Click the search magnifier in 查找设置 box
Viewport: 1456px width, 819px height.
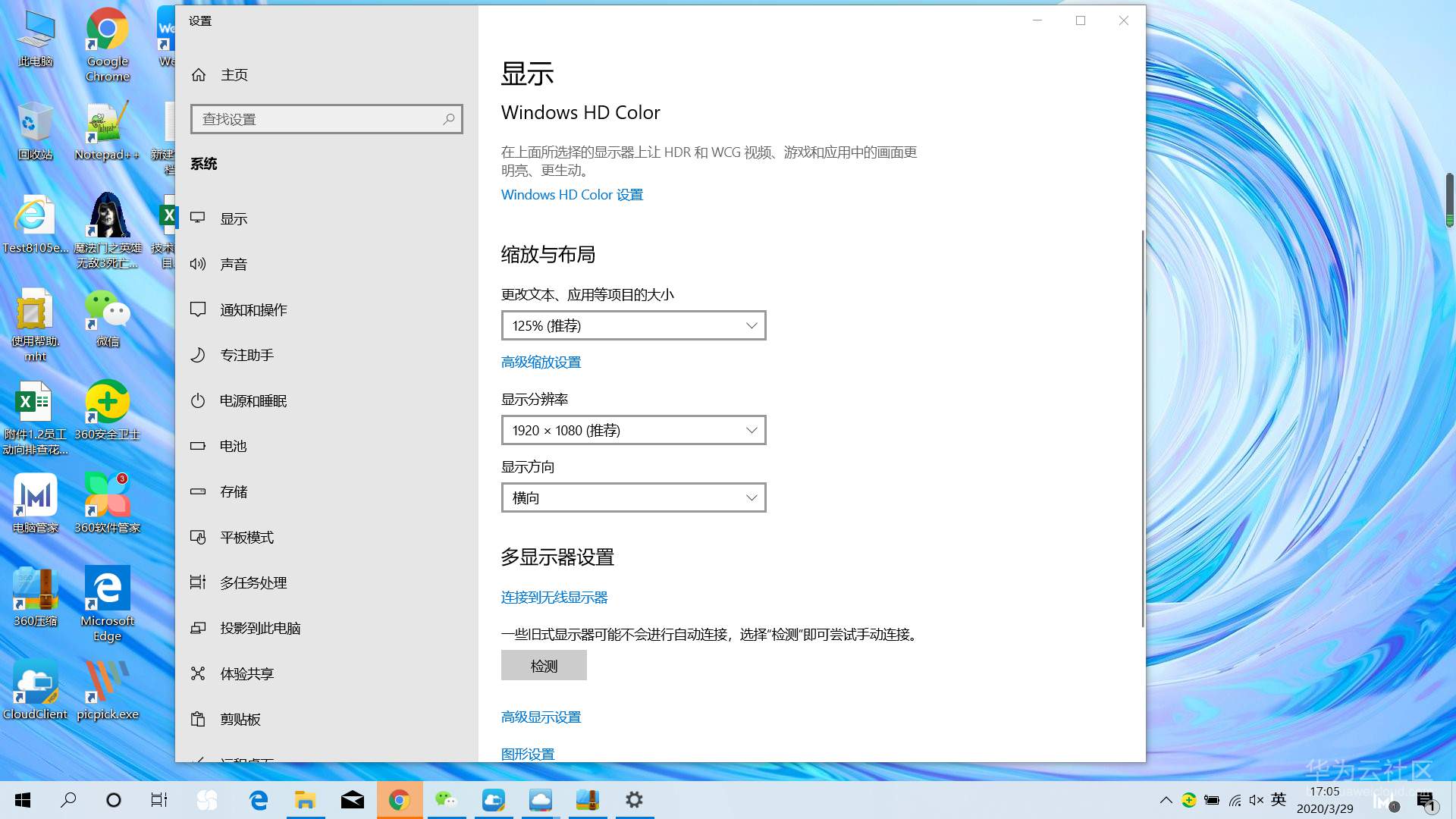[449, 119]
